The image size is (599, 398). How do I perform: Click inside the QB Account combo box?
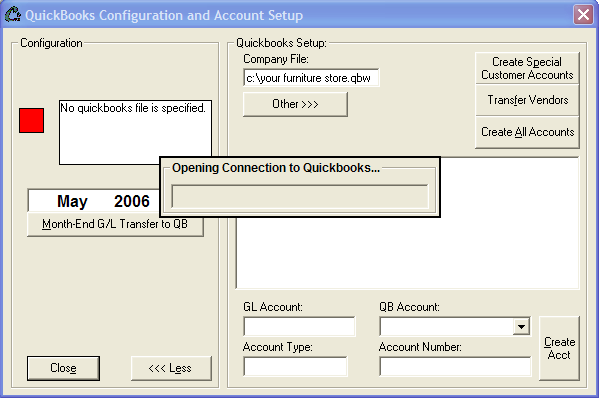[446, 327]
